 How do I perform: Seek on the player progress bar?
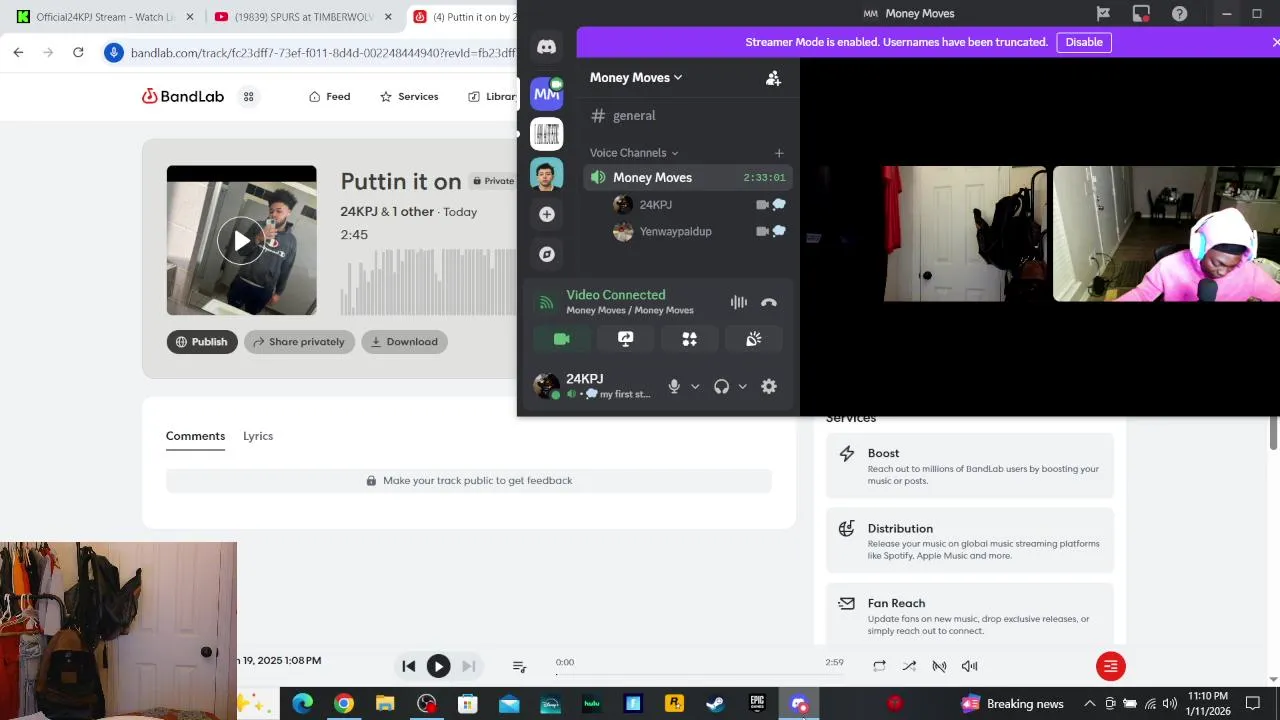(x=700, y=674)
